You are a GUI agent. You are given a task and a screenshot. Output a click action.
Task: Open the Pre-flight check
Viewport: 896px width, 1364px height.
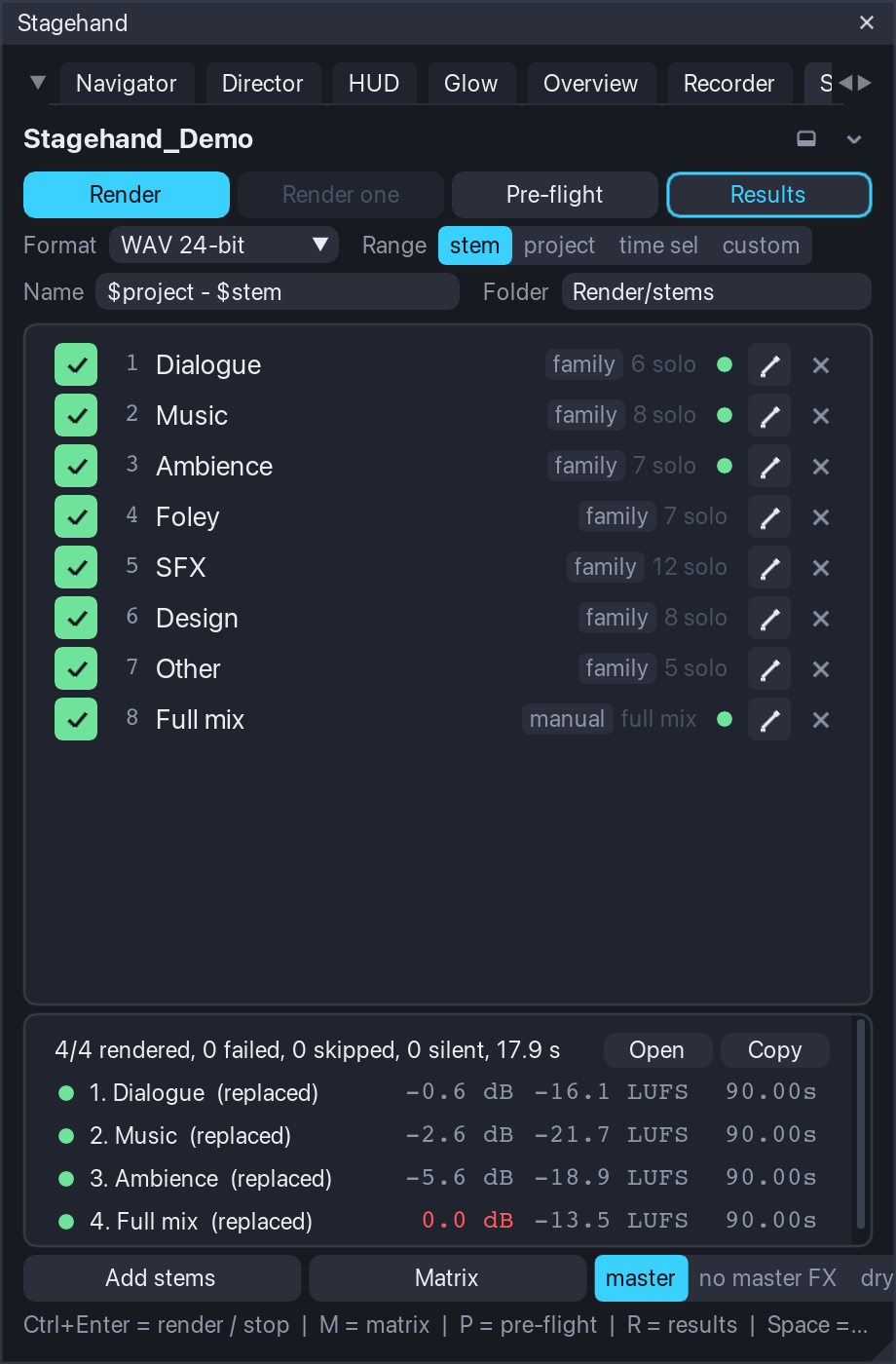[x=555, y=195]
